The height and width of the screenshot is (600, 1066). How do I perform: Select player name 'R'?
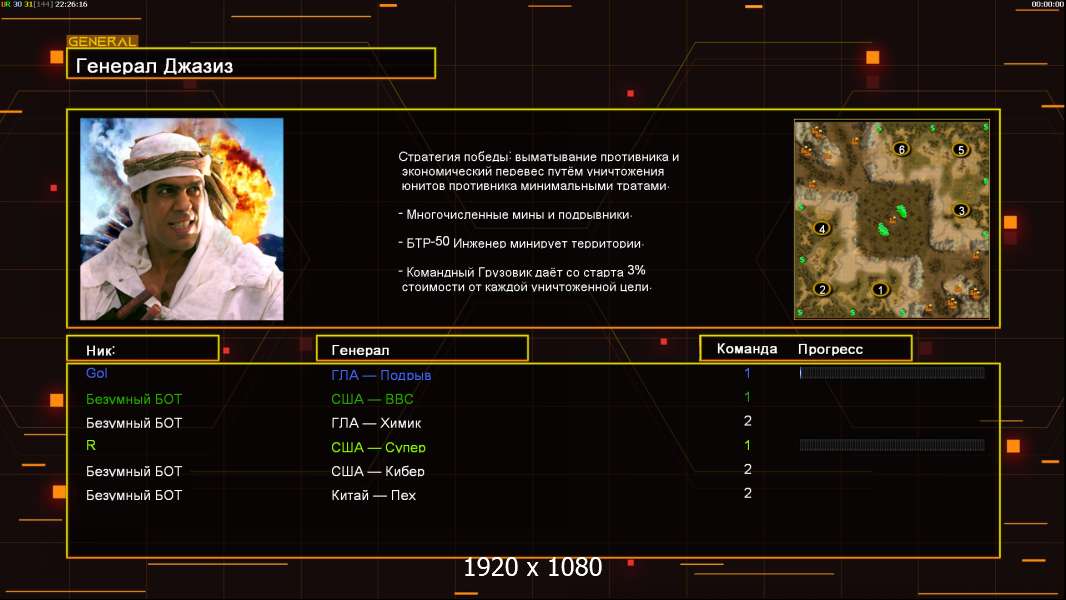(91, 445)
